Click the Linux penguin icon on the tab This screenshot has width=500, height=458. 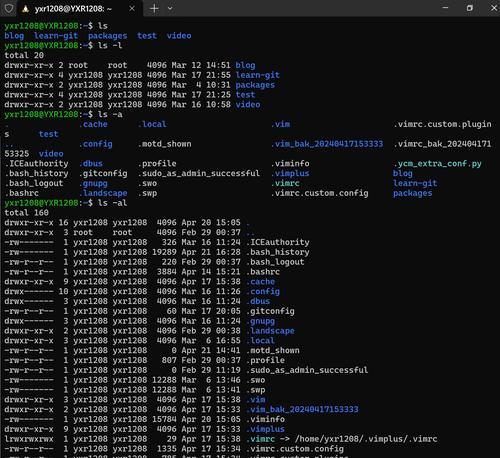coord(26,9)
